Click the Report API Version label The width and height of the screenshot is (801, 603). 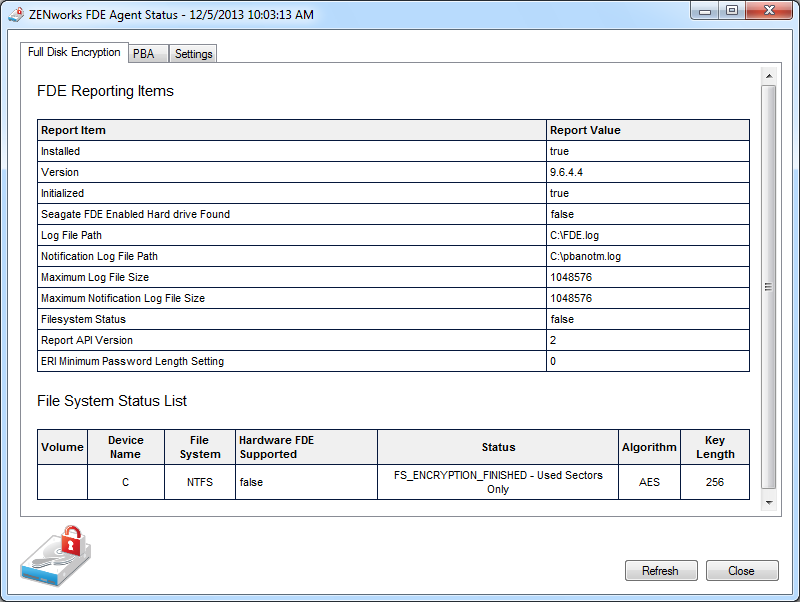click(x=87, y=340)
